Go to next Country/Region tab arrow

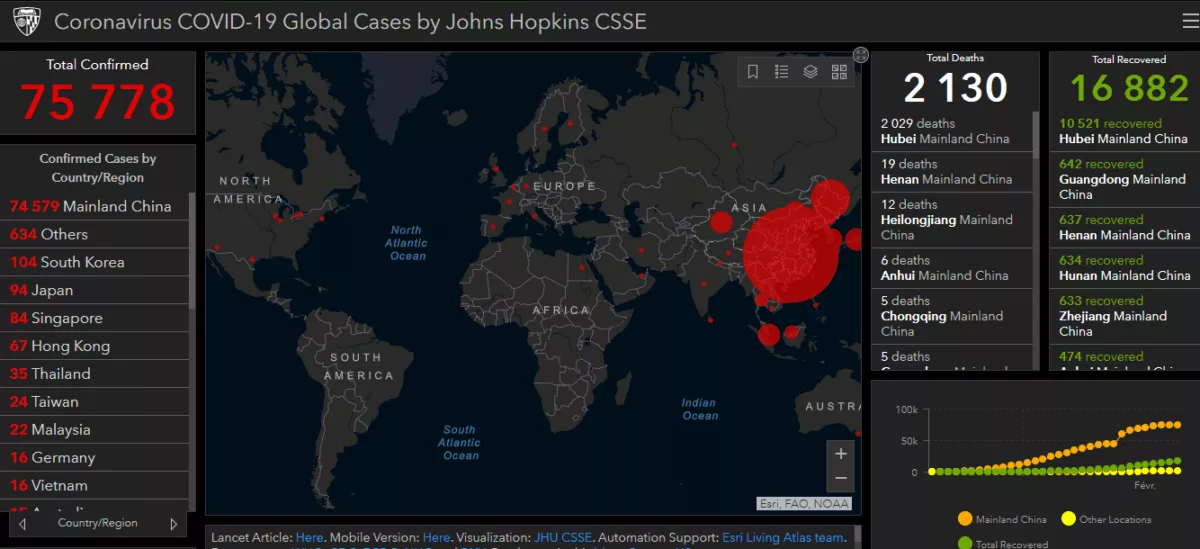click(x=173, y=524)
